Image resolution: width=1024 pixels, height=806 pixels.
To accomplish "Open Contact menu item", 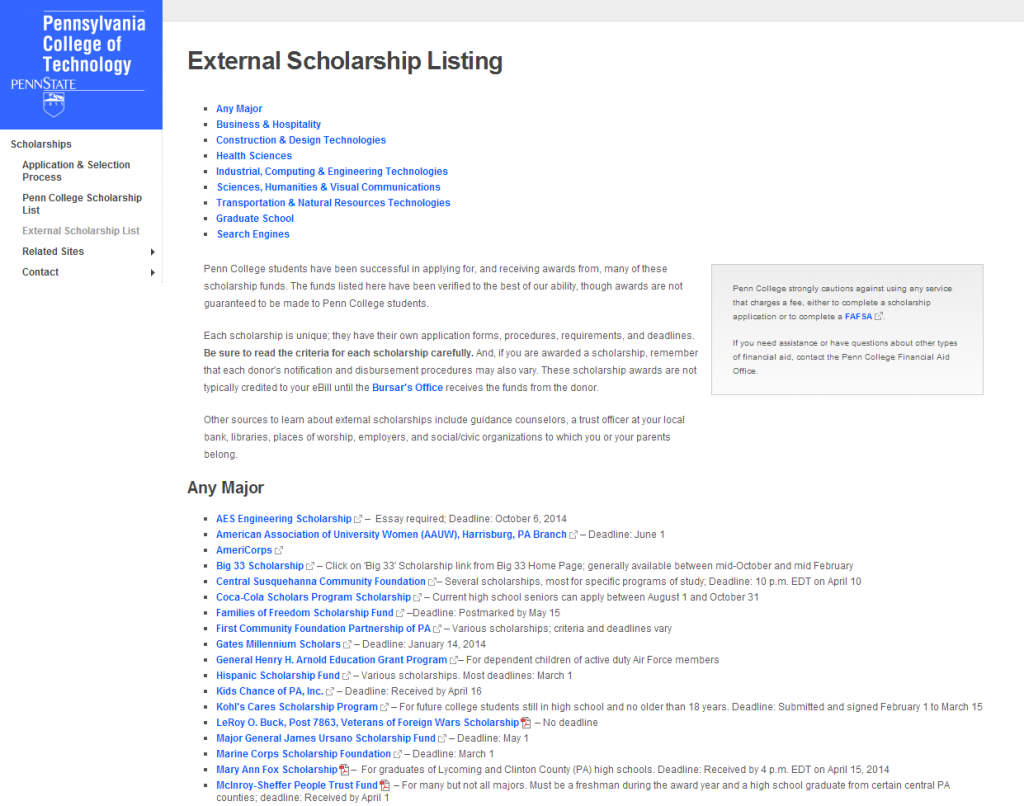I will pos(40,272).
